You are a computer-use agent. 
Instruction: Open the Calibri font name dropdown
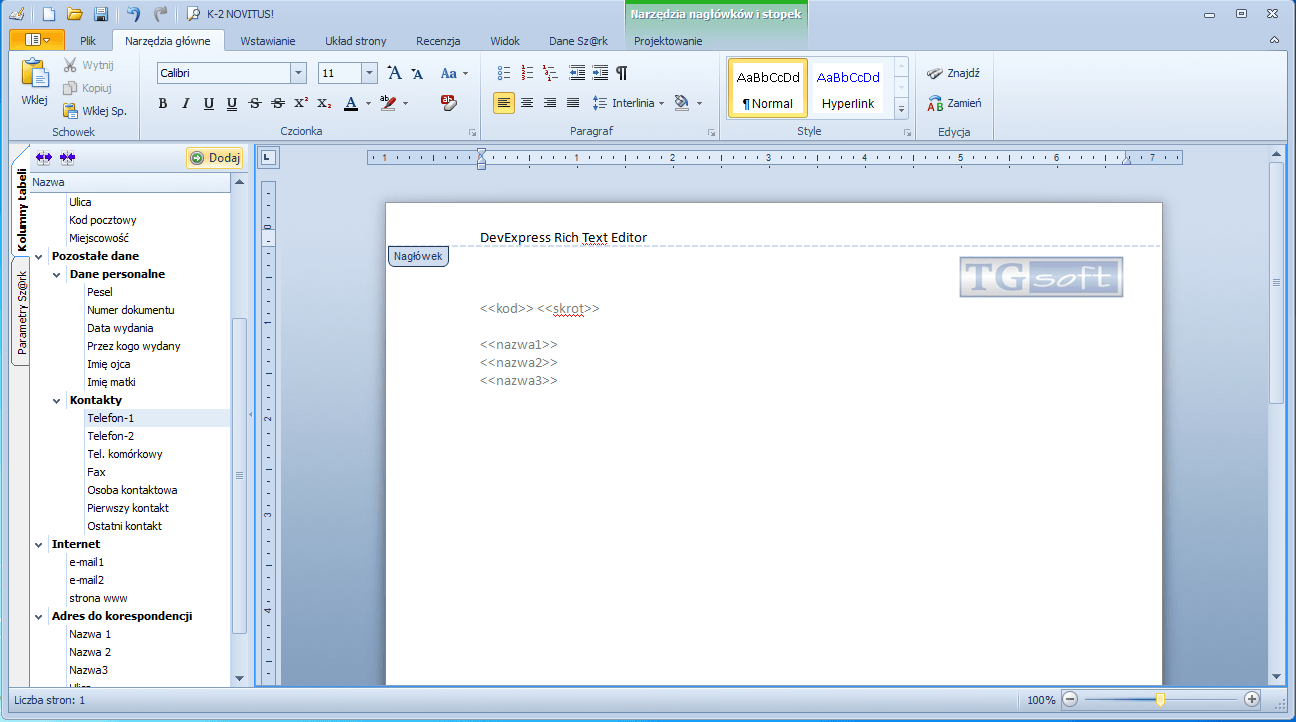point(298,73)
